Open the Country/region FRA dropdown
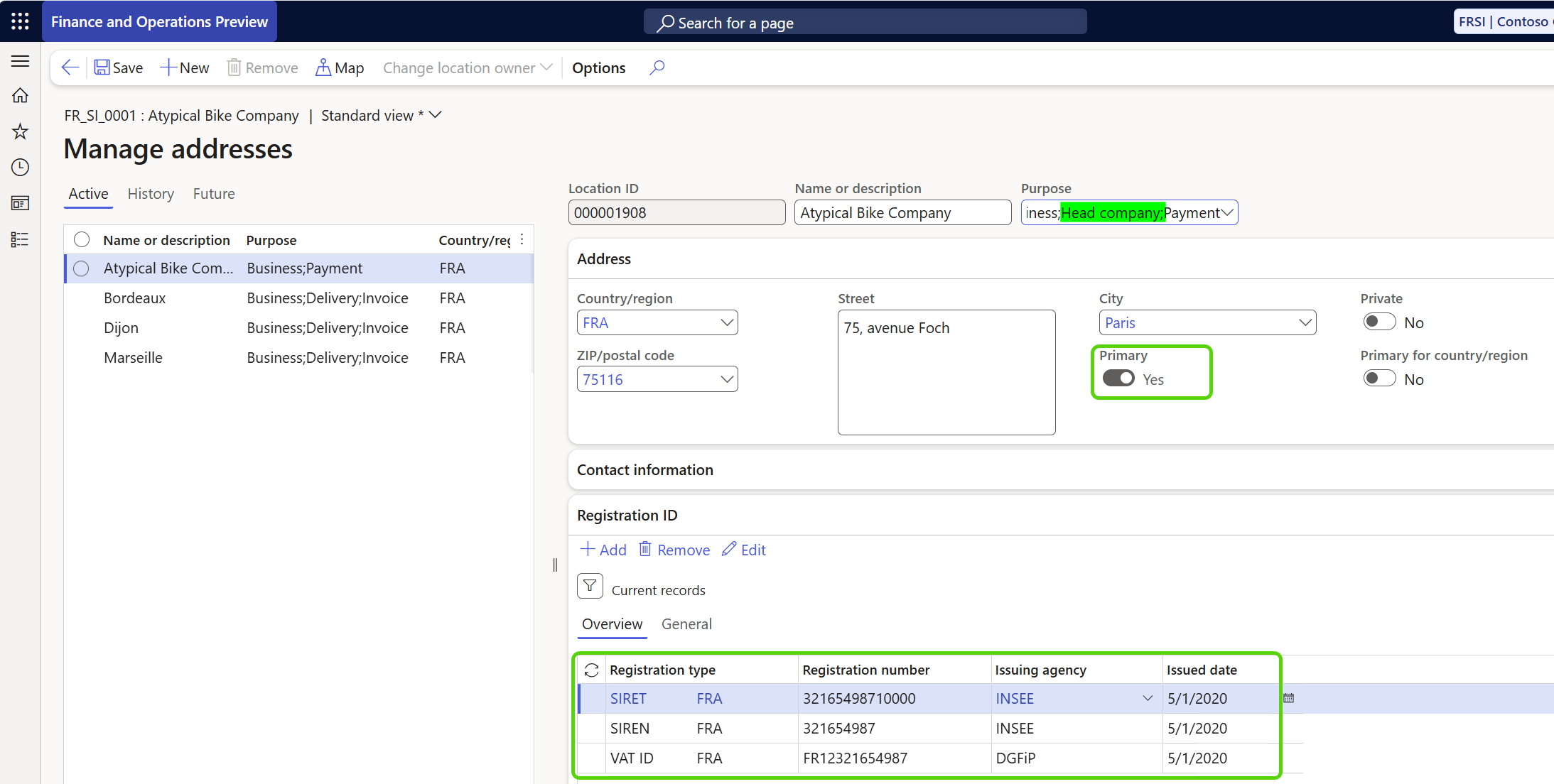Image resolution: width=1554 pixels, height=784 pixels. [x=727, y=322]
